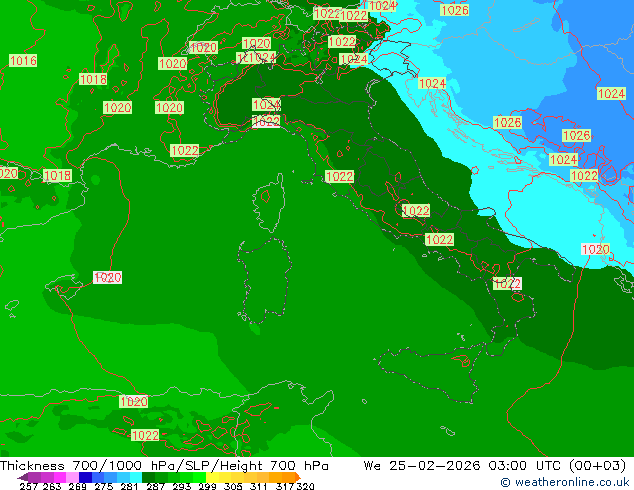This screenshot has width=634, height=490.
Task: Click the Sicily island outline
Action: 431,373
